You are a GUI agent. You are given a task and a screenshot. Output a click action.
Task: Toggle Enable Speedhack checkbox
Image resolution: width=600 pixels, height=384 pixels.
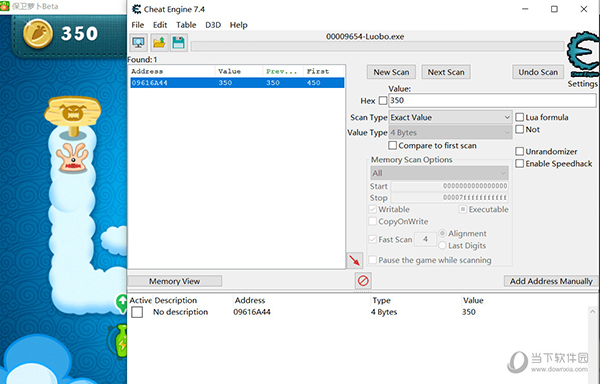[x=520, y=164]
